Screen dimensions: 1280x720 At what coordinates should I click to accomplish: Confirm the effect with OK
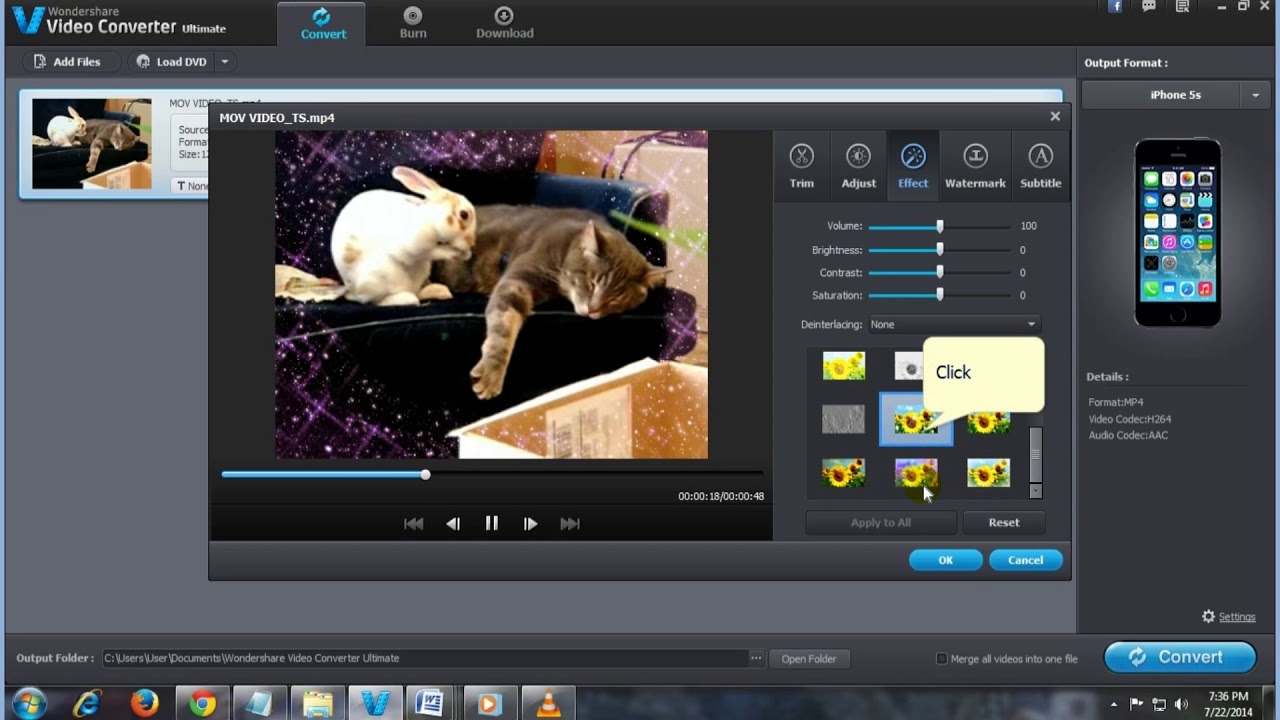click(945, 560)
